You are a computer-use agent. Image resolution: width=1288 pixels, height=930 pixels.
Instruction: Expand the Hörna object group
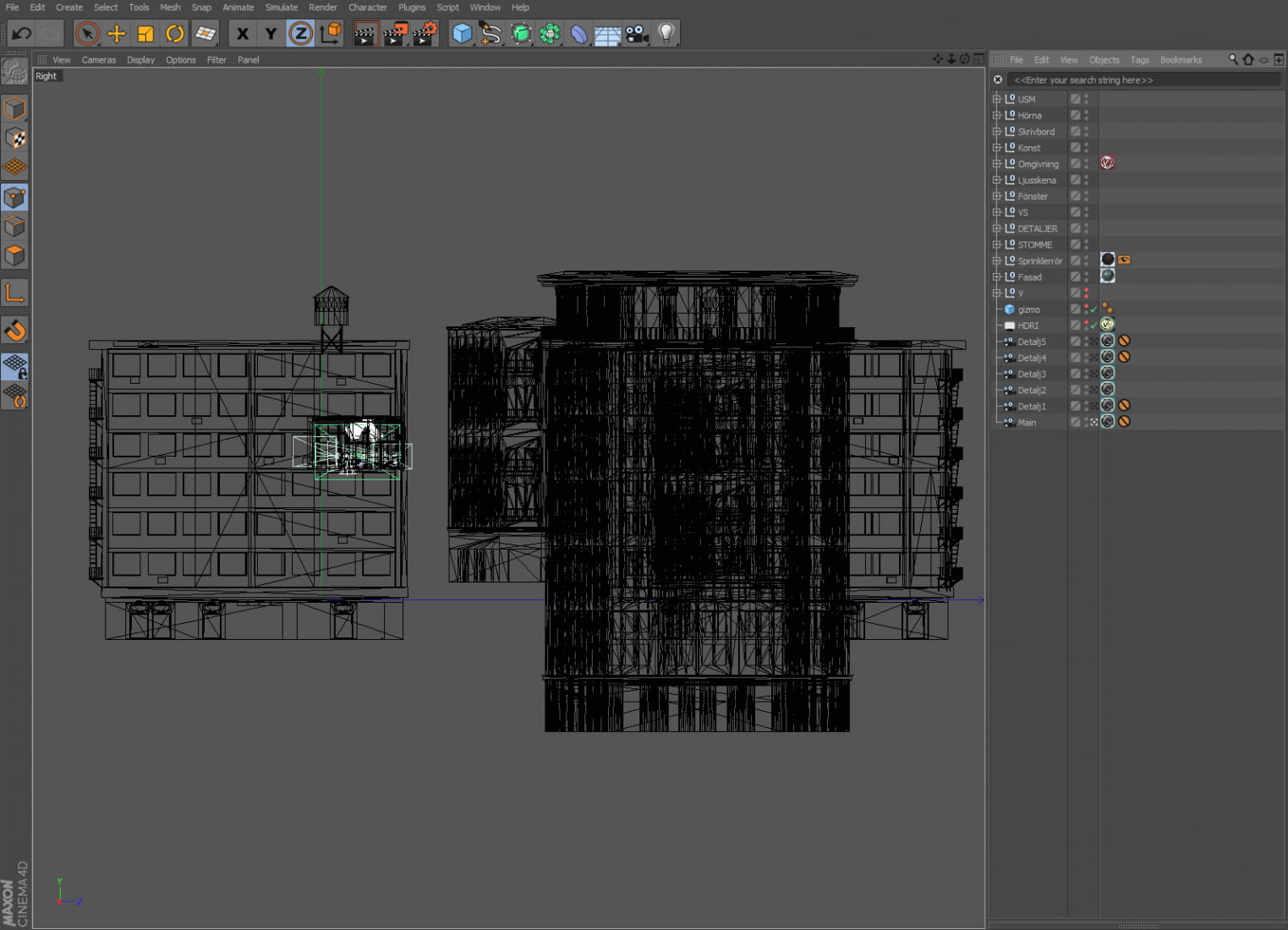coord(996,115)
